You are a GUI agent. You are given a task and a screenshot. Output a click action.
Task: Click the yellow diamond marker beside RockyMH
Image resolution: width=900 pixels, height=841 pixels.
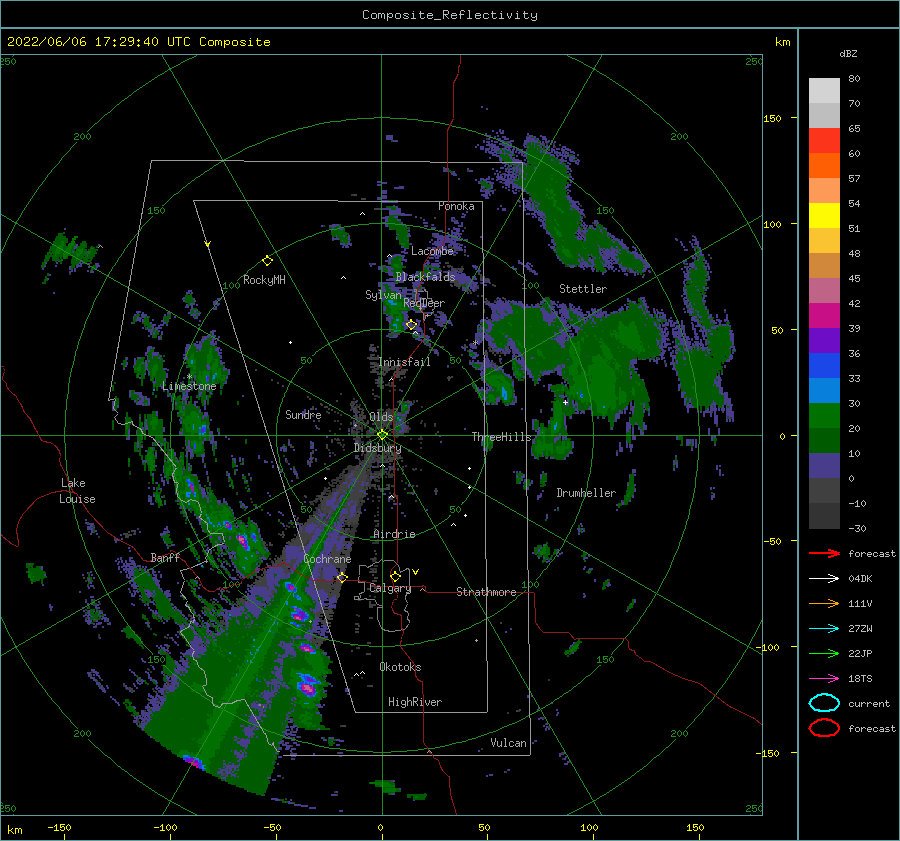[267, 261]
